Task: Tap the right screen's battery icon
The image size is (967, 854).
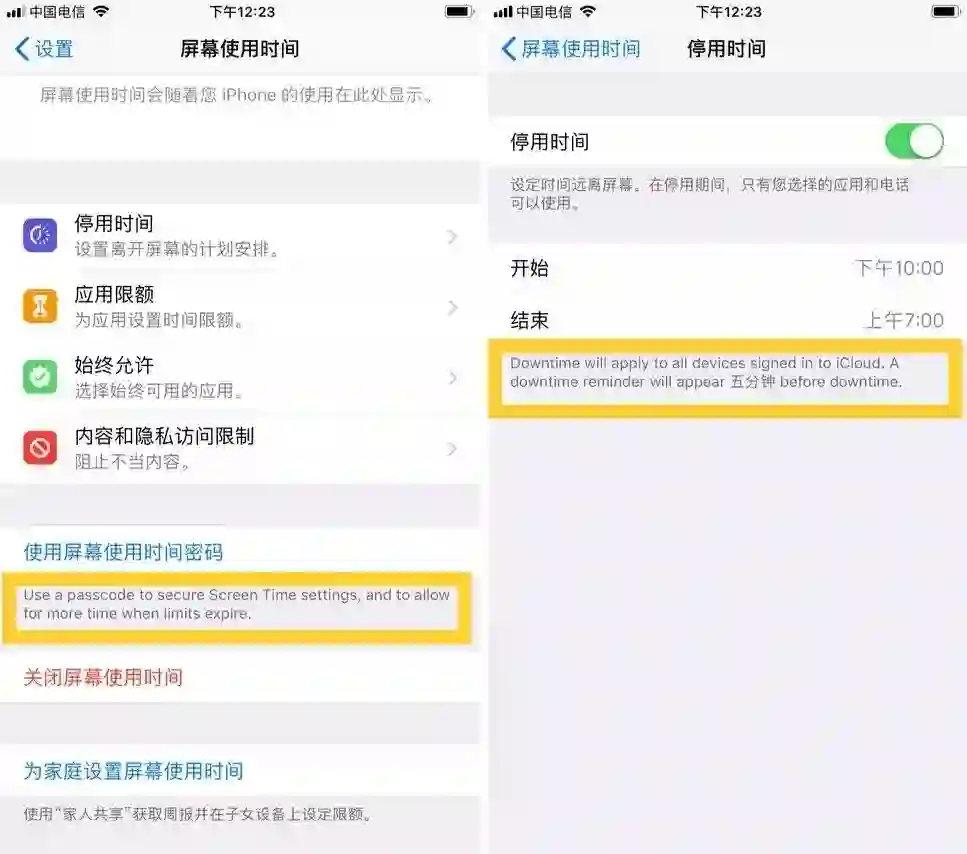Action: (x=945, y=11)
